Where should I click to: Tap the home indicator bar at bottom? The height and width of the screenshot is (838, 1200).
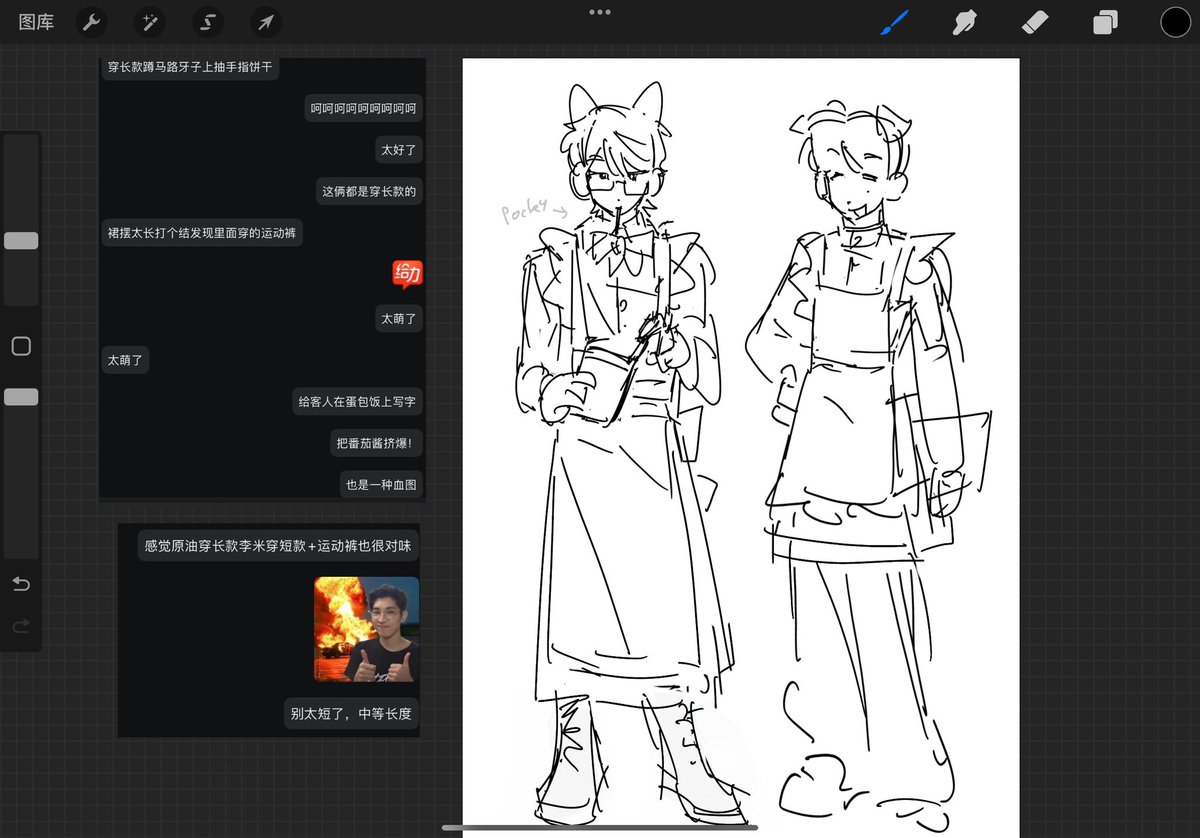click(600, 828)
